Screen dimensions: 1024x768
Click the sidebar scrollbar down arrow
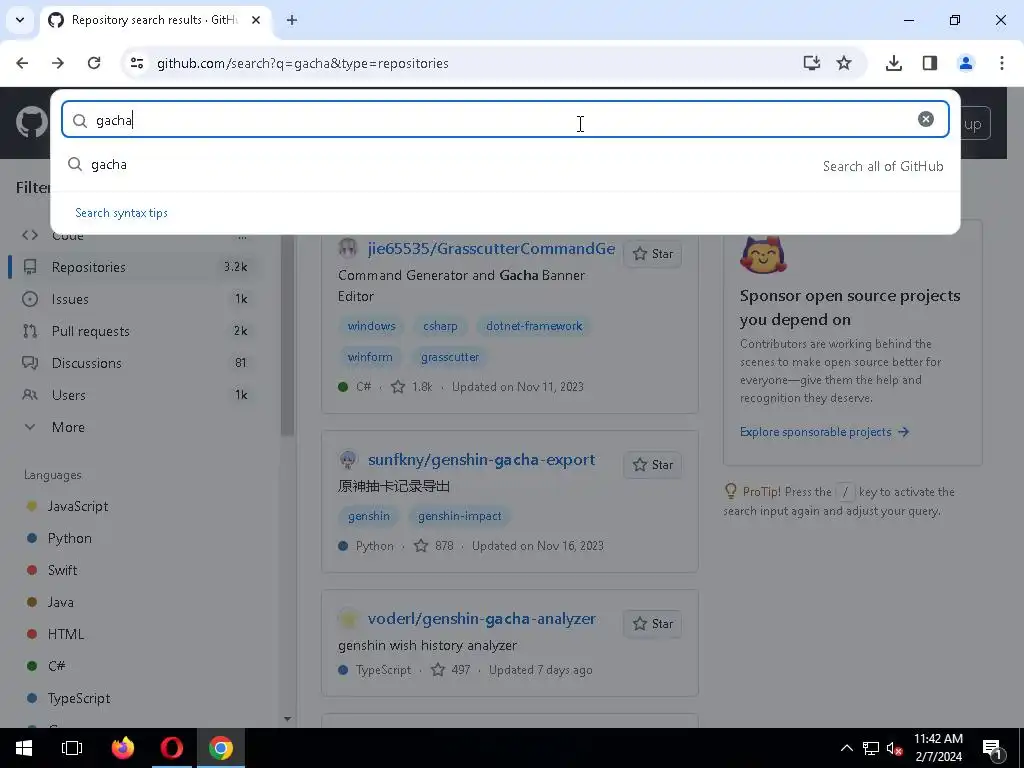click(287, 719)
